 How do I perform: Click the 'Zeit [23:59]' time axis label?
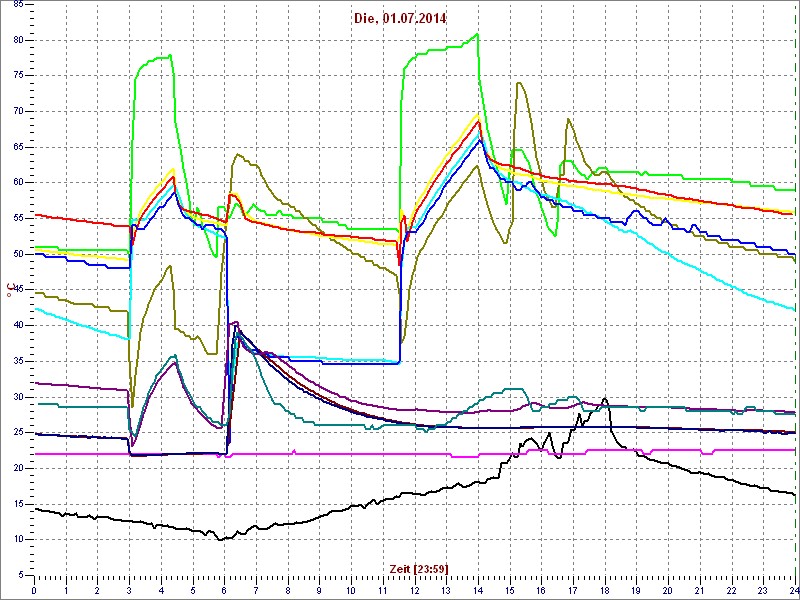[419, 568]
